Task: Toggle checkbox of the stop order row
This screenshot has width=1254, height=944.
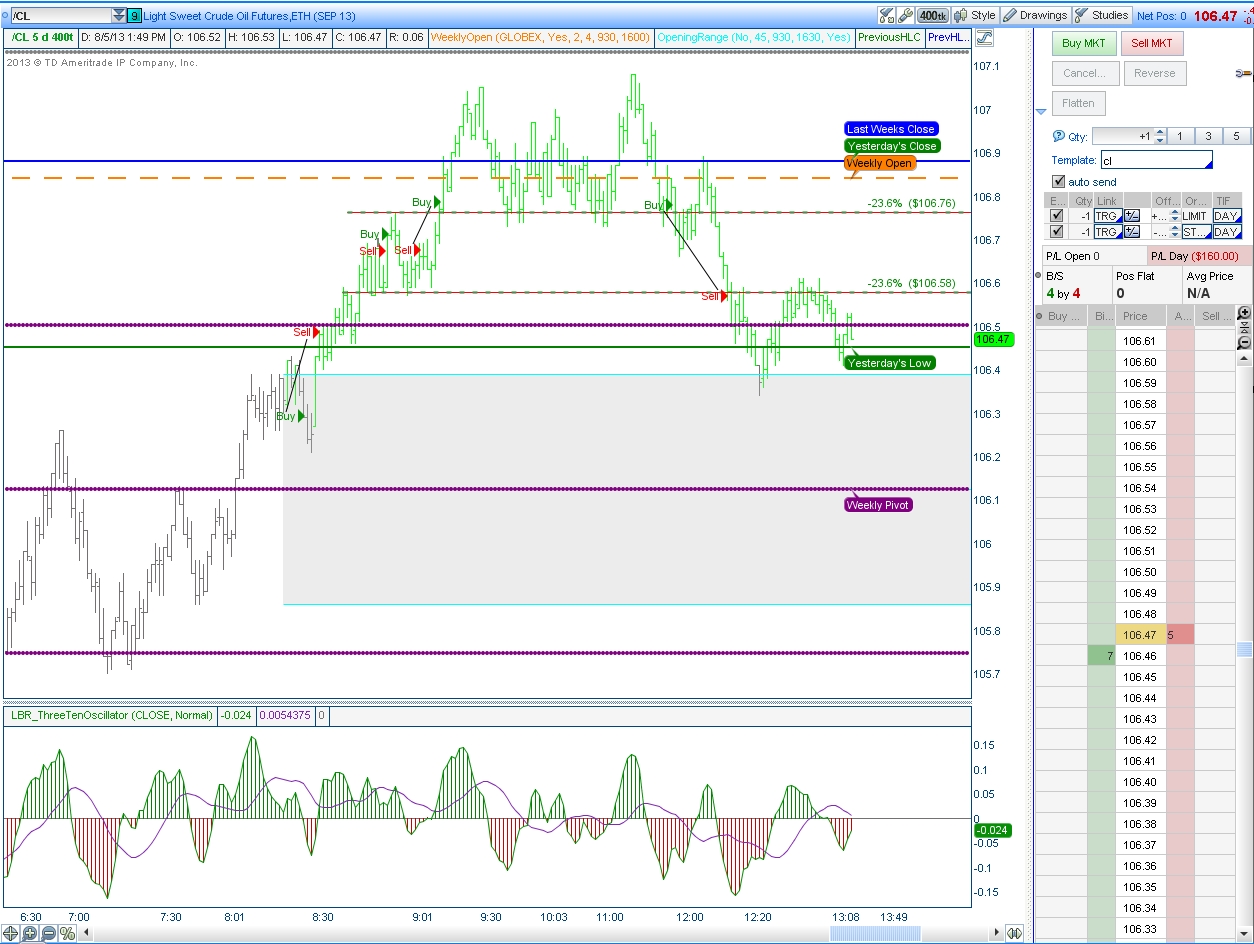Action: click(x=1057, y=232)
